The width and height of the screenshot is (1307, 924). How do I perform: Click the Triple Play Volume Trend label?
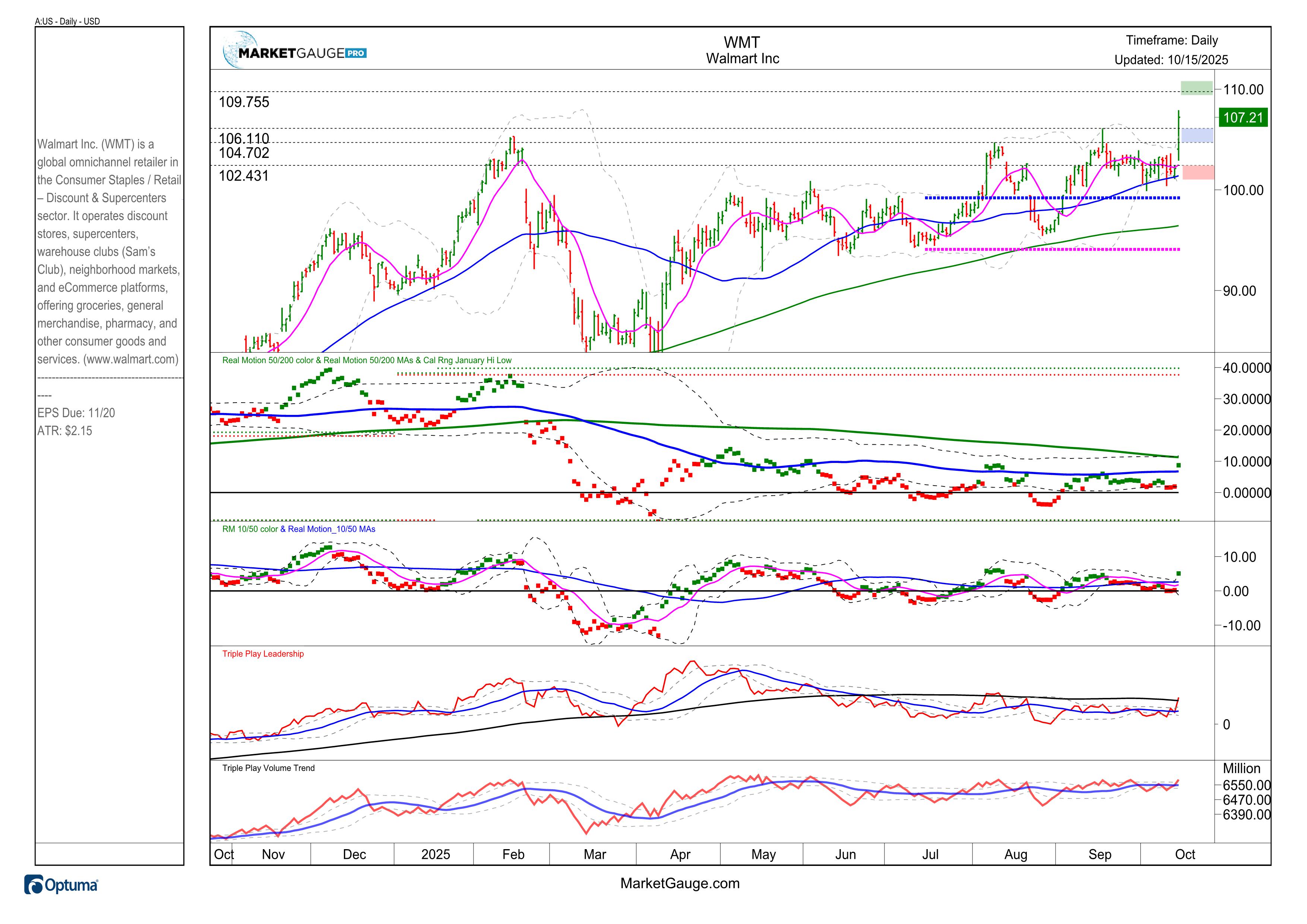[x=268, y=768]
